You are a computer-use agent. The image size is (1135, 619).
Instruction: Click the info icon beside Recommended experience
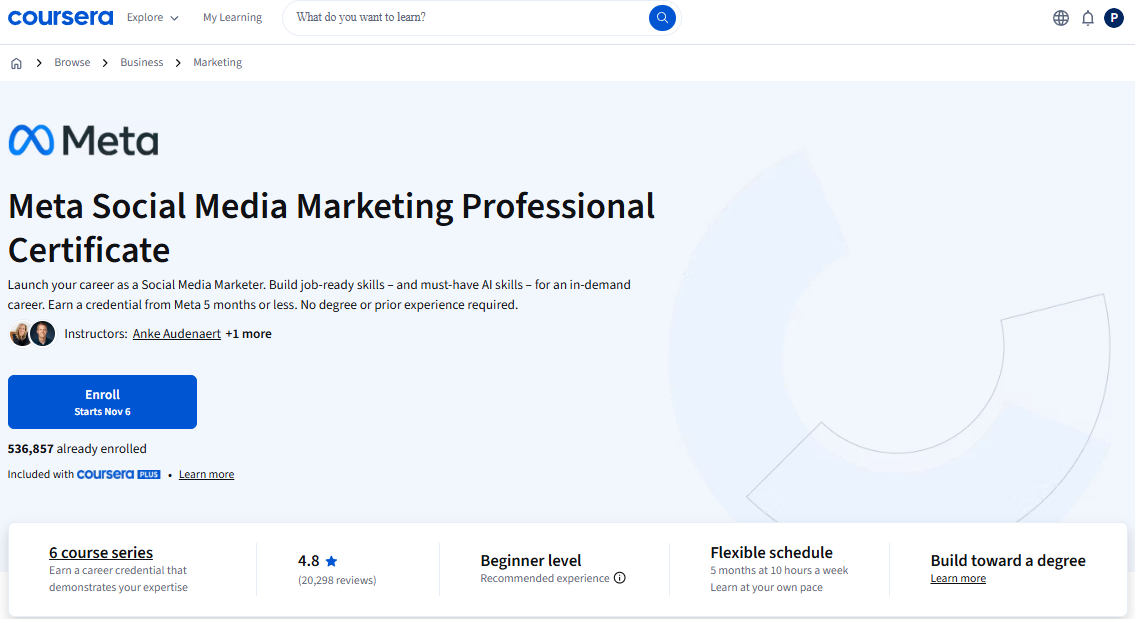click(x=620, y=578)
